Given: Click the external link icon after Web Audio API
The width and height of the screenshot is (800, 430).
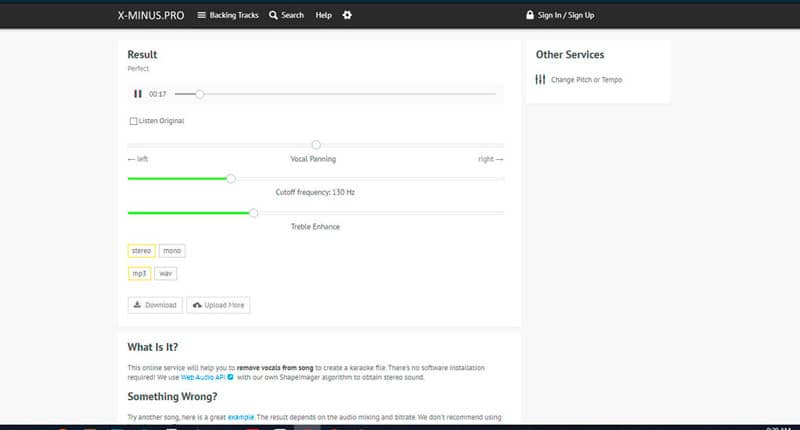Looking at the screenshot, I should [x=231, y=377].
